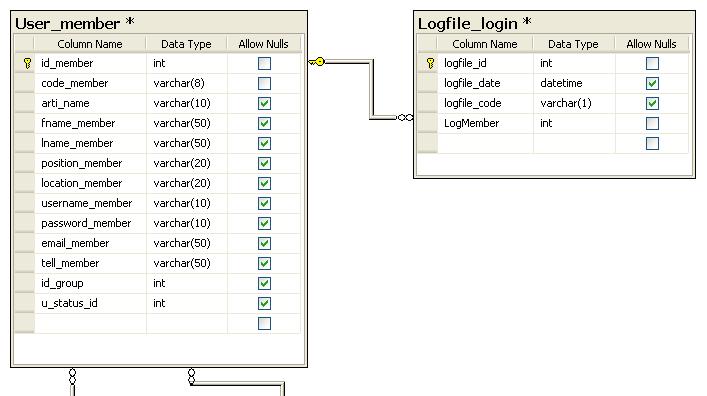Click the logfile_date column name cell
Image resolution: width=707 pixels, height=396 pixels.
(485, 83)
